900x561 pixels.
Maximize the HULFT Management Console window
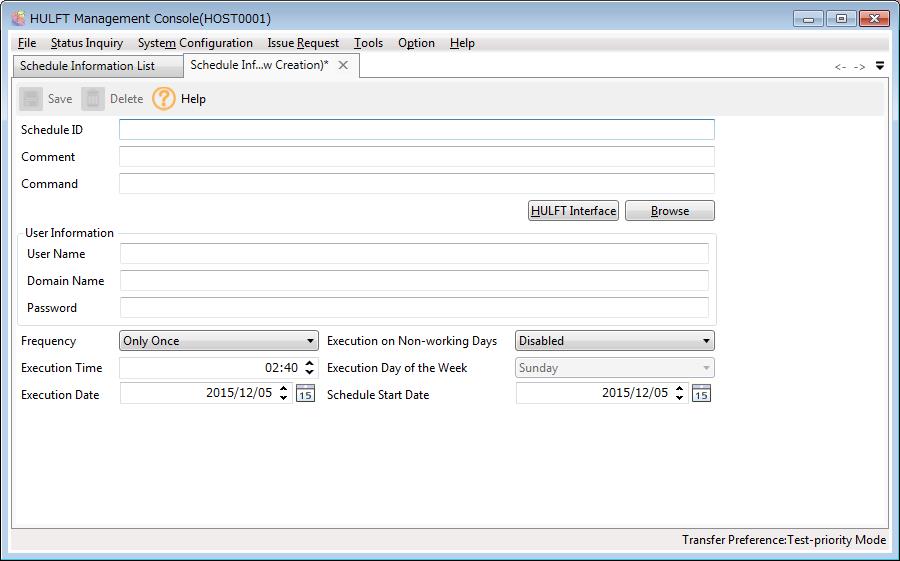click(x=841, y=19)
